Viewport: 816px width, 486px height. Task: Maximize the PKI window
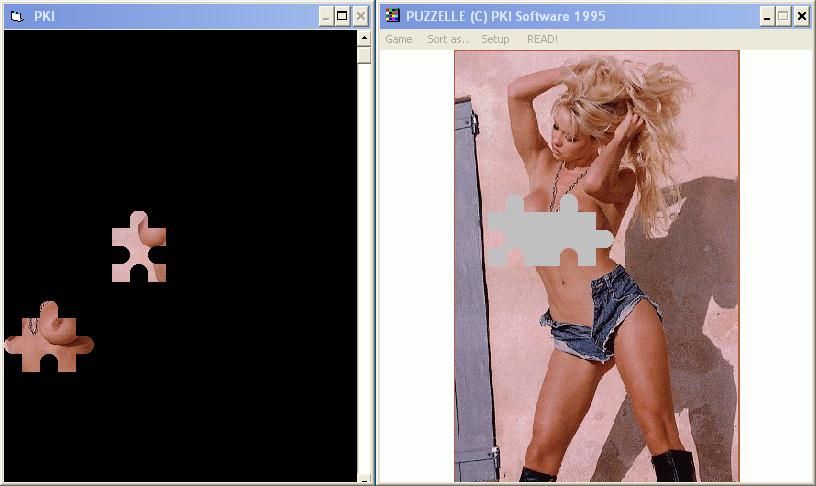[342, 17]
